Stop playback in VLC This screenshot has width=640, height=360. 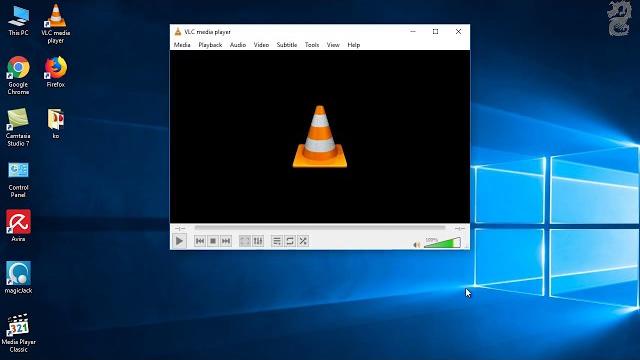(213, 241)
